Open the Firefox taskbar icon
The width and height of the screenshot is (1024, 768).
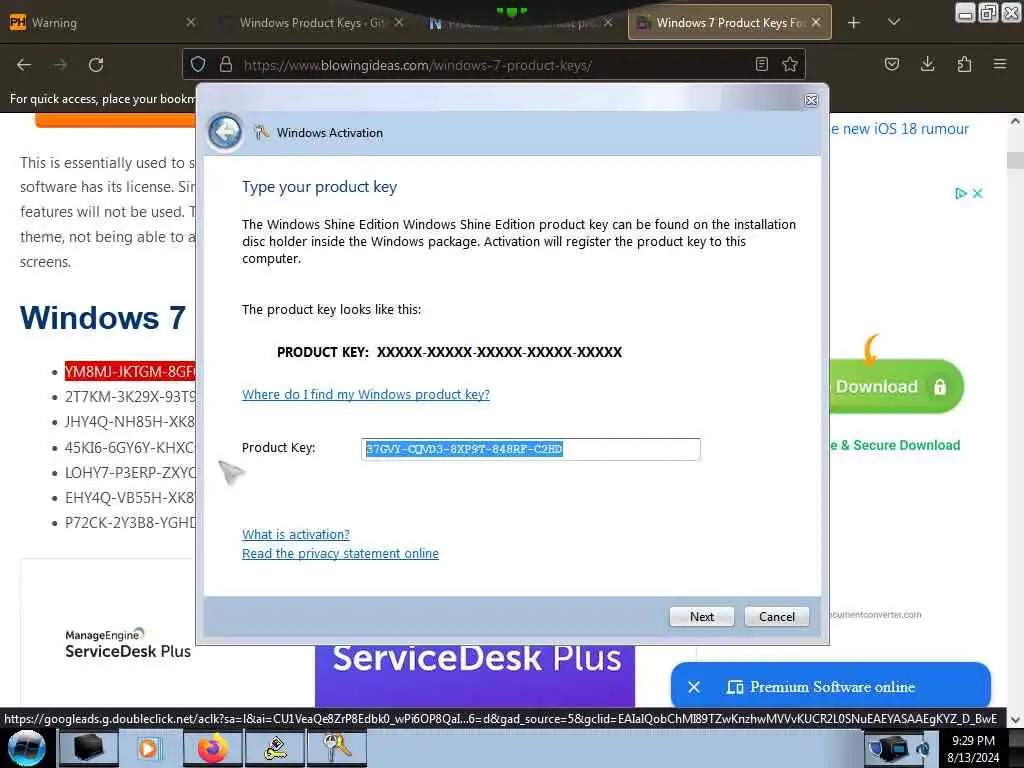click(212, 748)
